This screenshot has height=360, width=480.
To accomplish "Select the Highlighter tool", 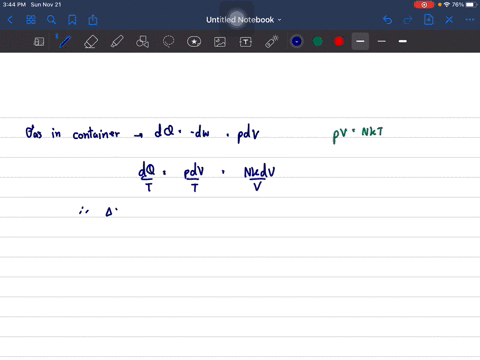I will (x=117, y=42).
